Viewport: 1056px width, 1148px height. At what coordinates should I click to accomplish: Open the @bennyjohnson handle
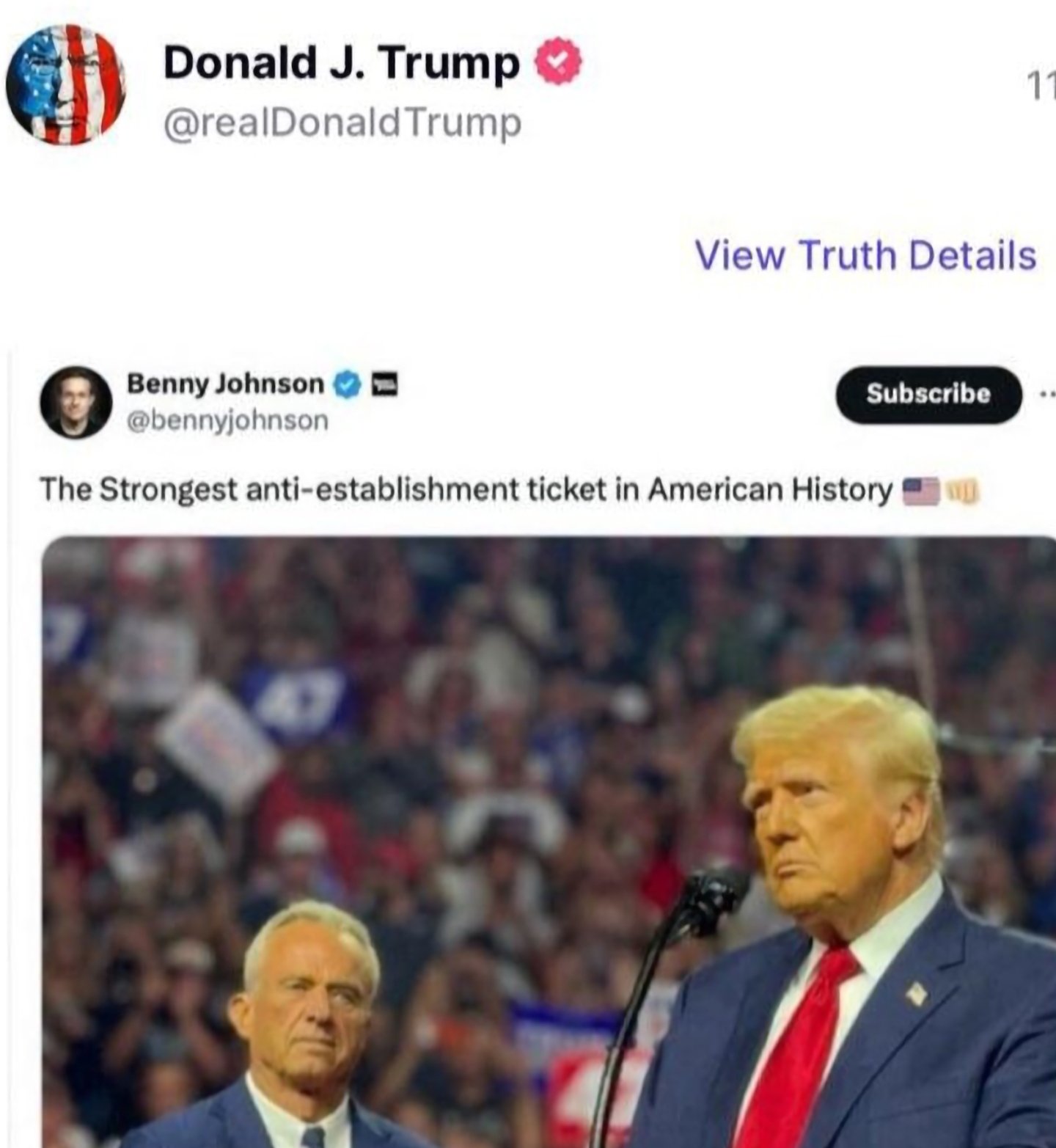tap(227, 420)
